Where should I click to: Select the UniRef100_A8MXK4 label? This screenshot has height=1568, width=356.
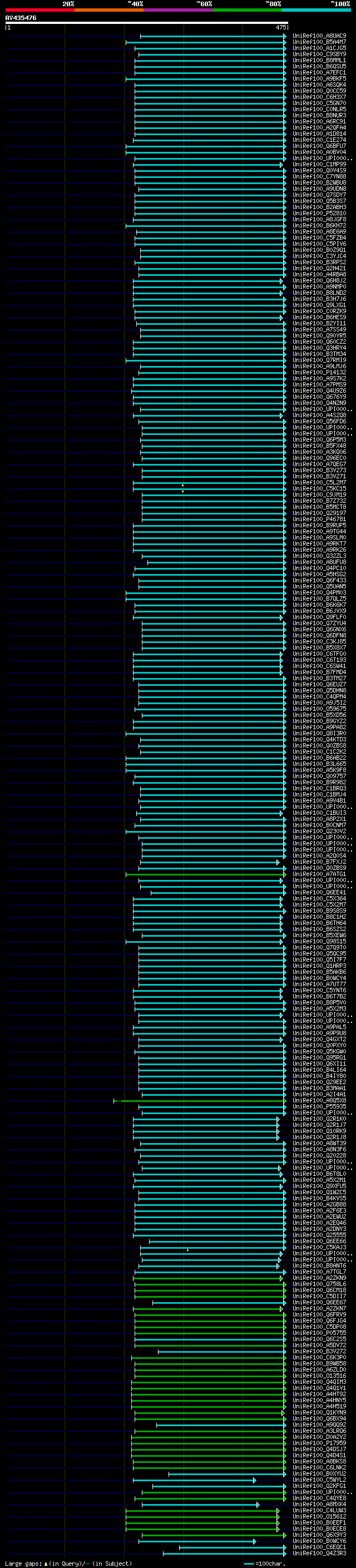pyautogui.click(x=319, y=1504)
